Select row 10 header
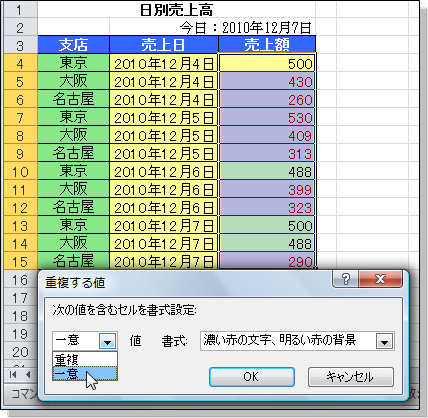This screenshot has height=418, width=428. click(x=20, y=171)
